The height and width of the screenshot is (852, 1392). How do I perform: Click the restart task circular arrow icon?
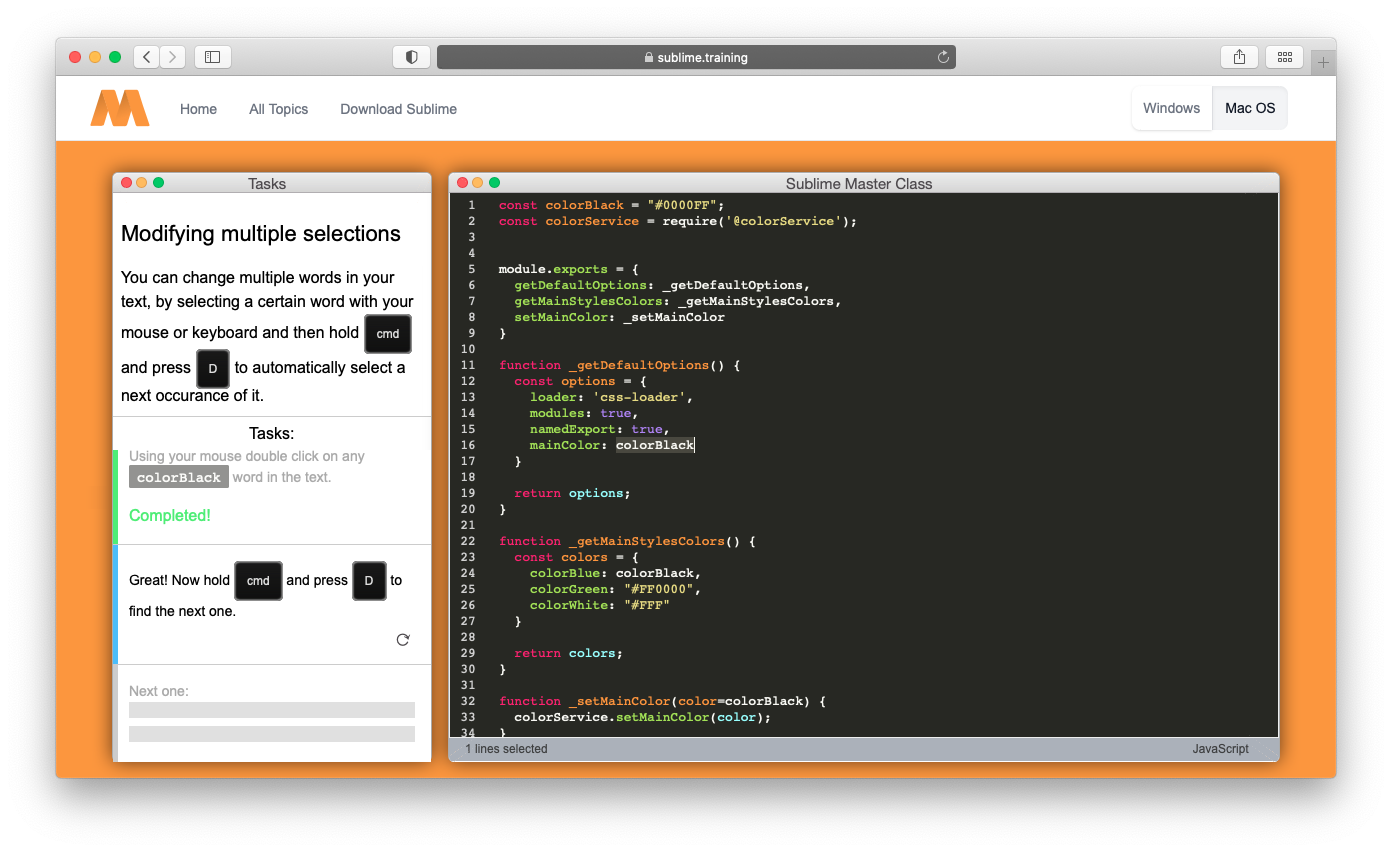coord(403,639)
